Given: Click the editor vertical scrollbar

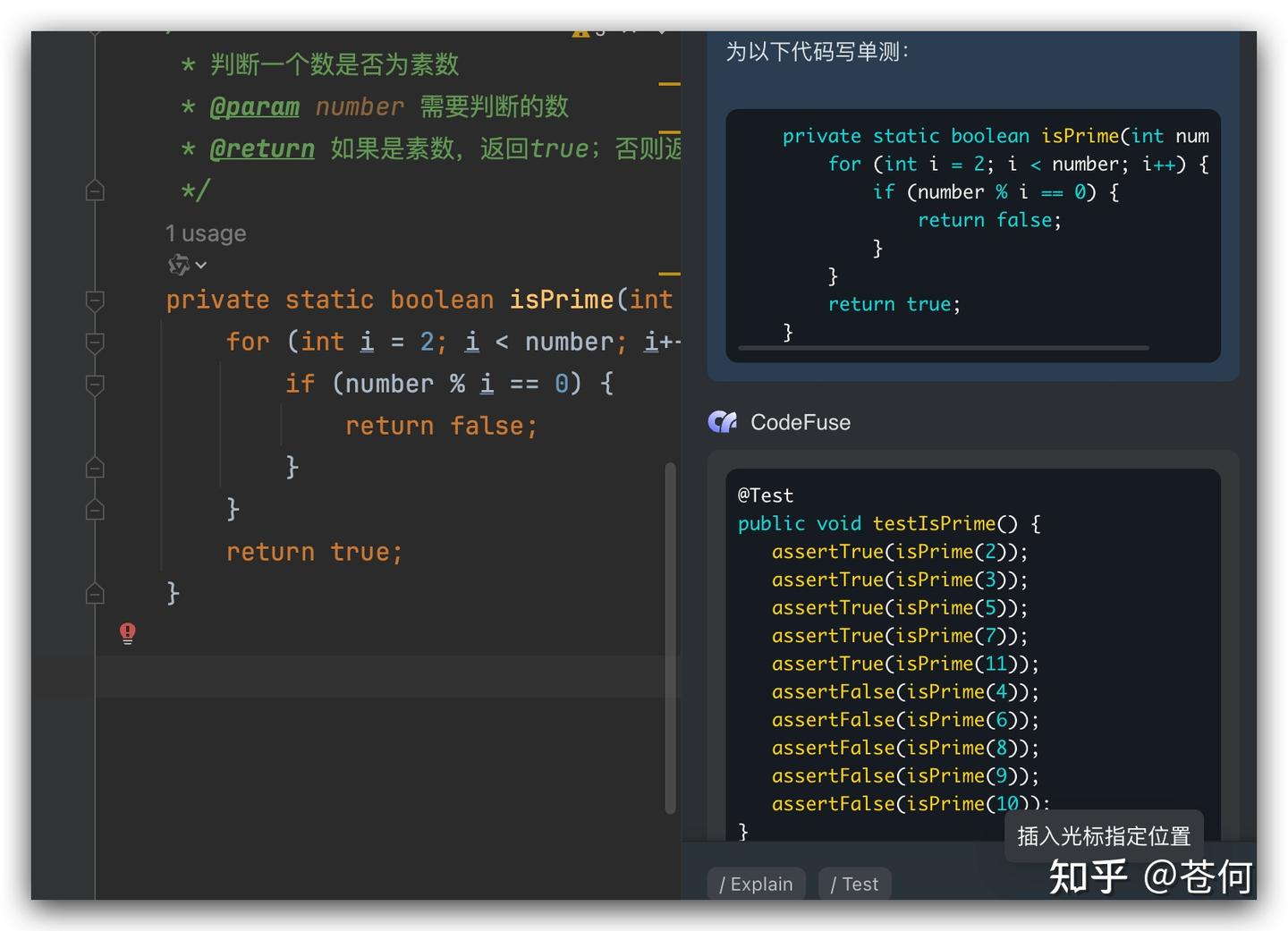Looking at the screenshot, I should 670,638.
